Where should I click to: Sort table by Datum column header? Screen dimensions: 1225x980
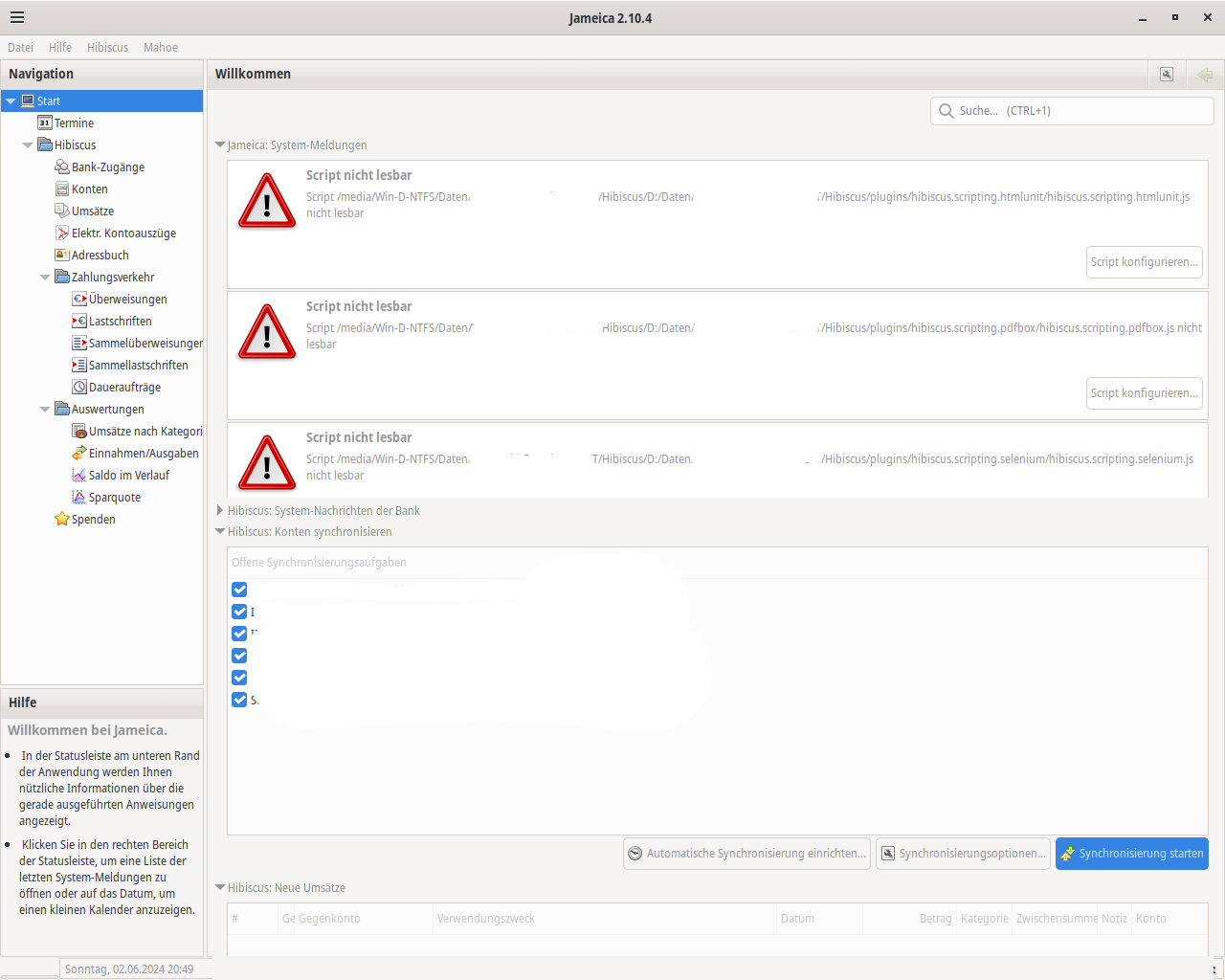tap(820, 919)
